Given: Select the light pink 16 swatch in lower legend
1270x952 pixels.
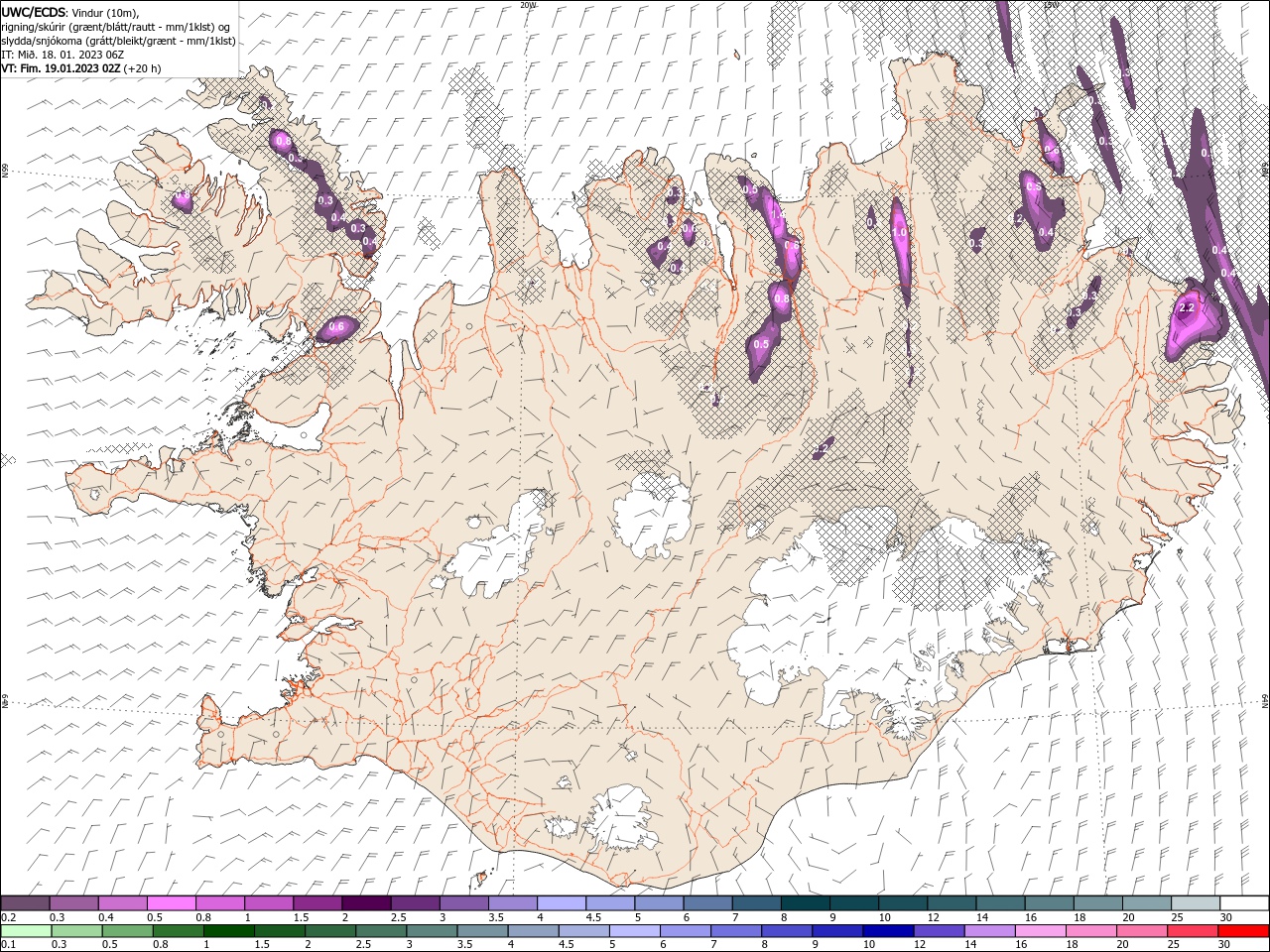Looking at the screenshot, I should (1039, 930).
